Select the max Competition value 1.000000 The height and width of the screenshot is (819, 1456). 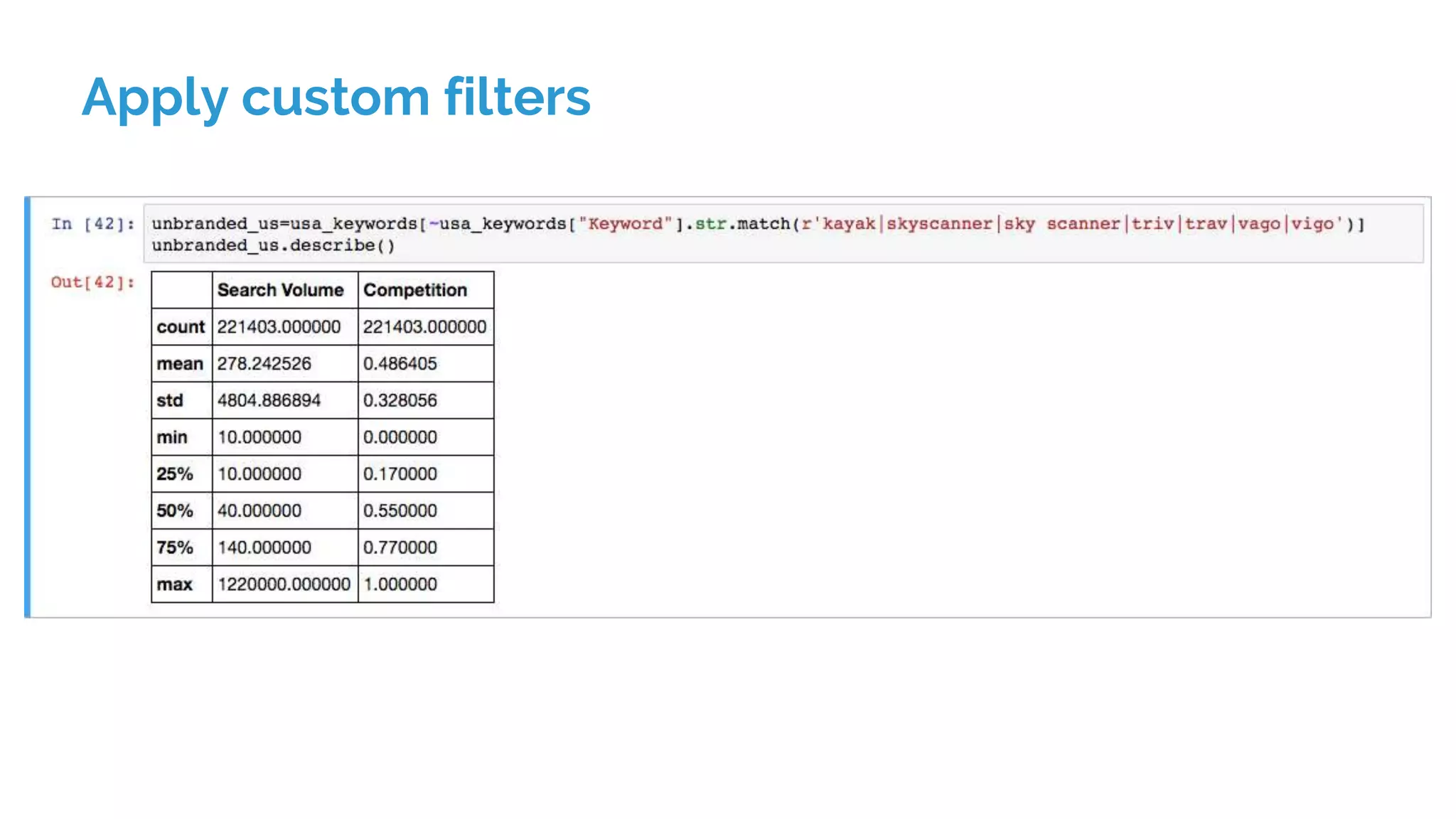(400, 584)
